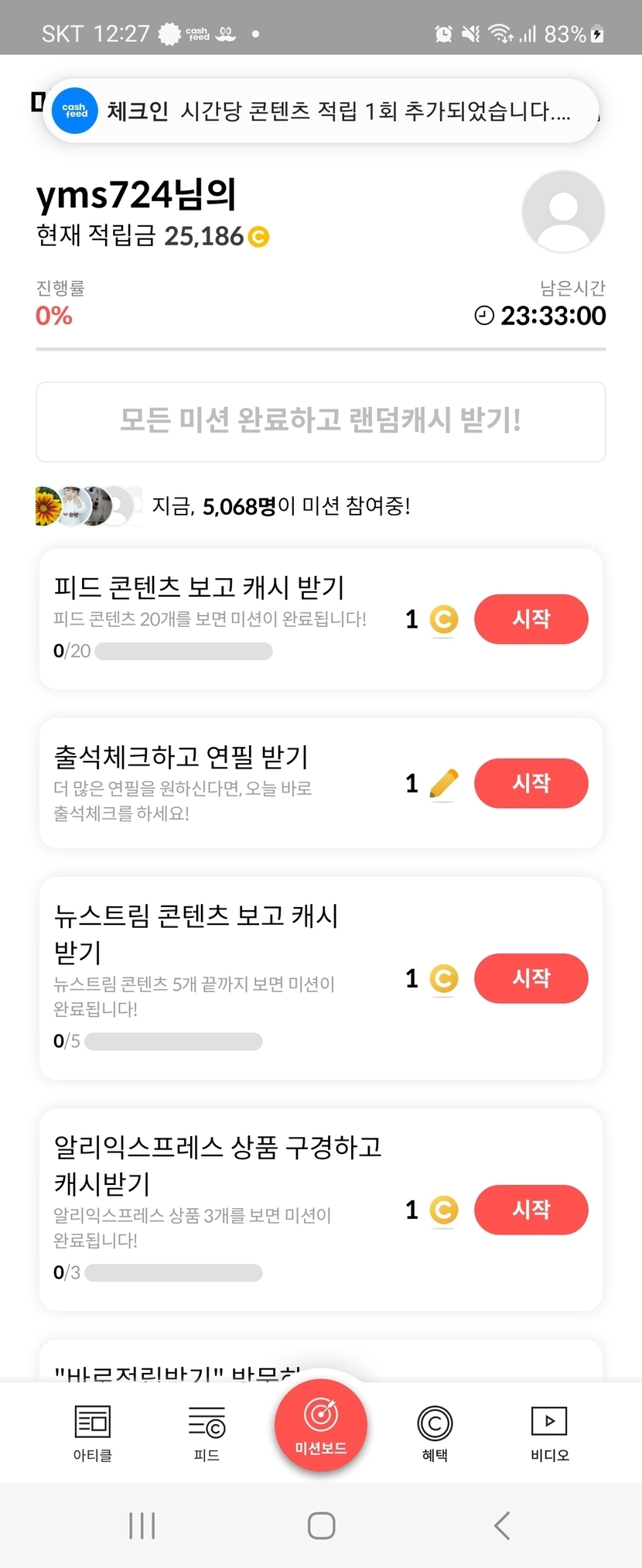Tap the mission participants avatar group
The height and width of the screenshot is (1568, 642).
(x=88, y=506)
